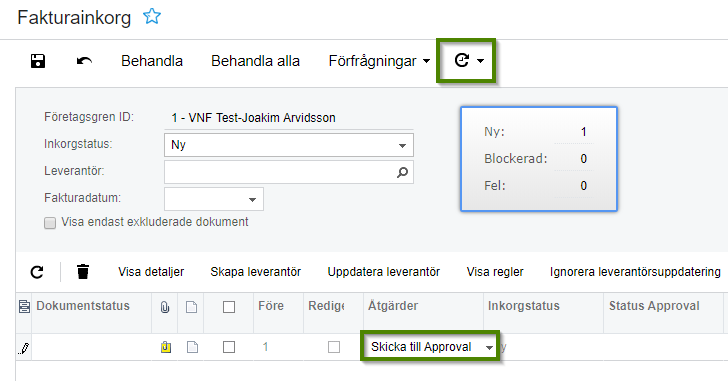Image resolution: width=728 pixels, height=381 pixels.
Task: Click the Behandla alla button
Action: (x=255, y=61)
